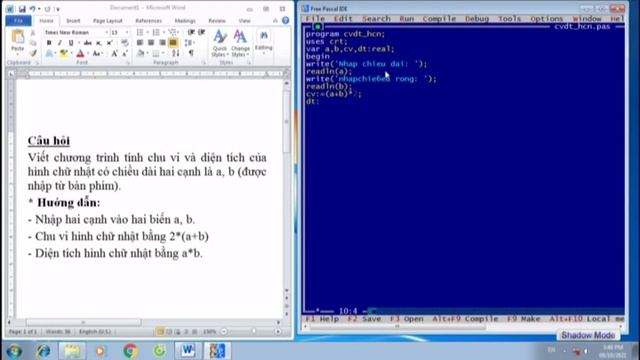The width and height of the screenshot is (640, 360).
Task: Click the Multilevel List icon
Action: coord(173,32)
